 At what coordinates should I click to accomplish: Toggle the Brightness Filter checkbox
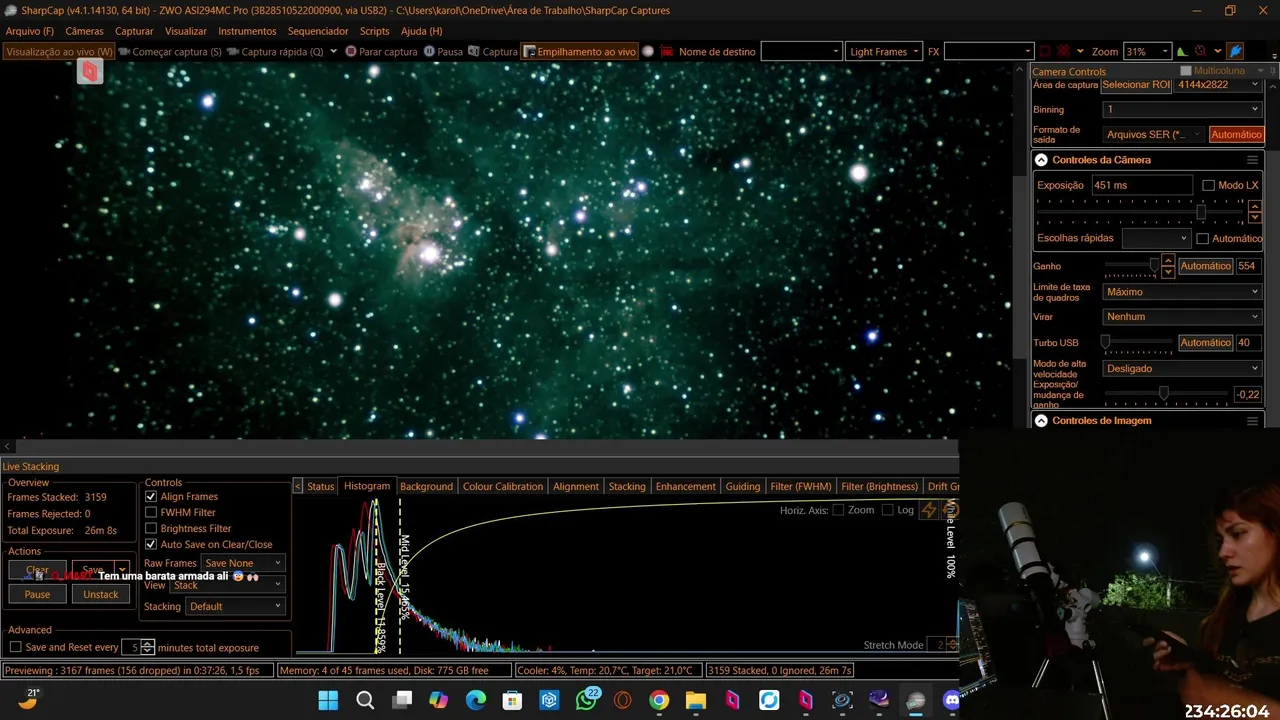(151, 529)
